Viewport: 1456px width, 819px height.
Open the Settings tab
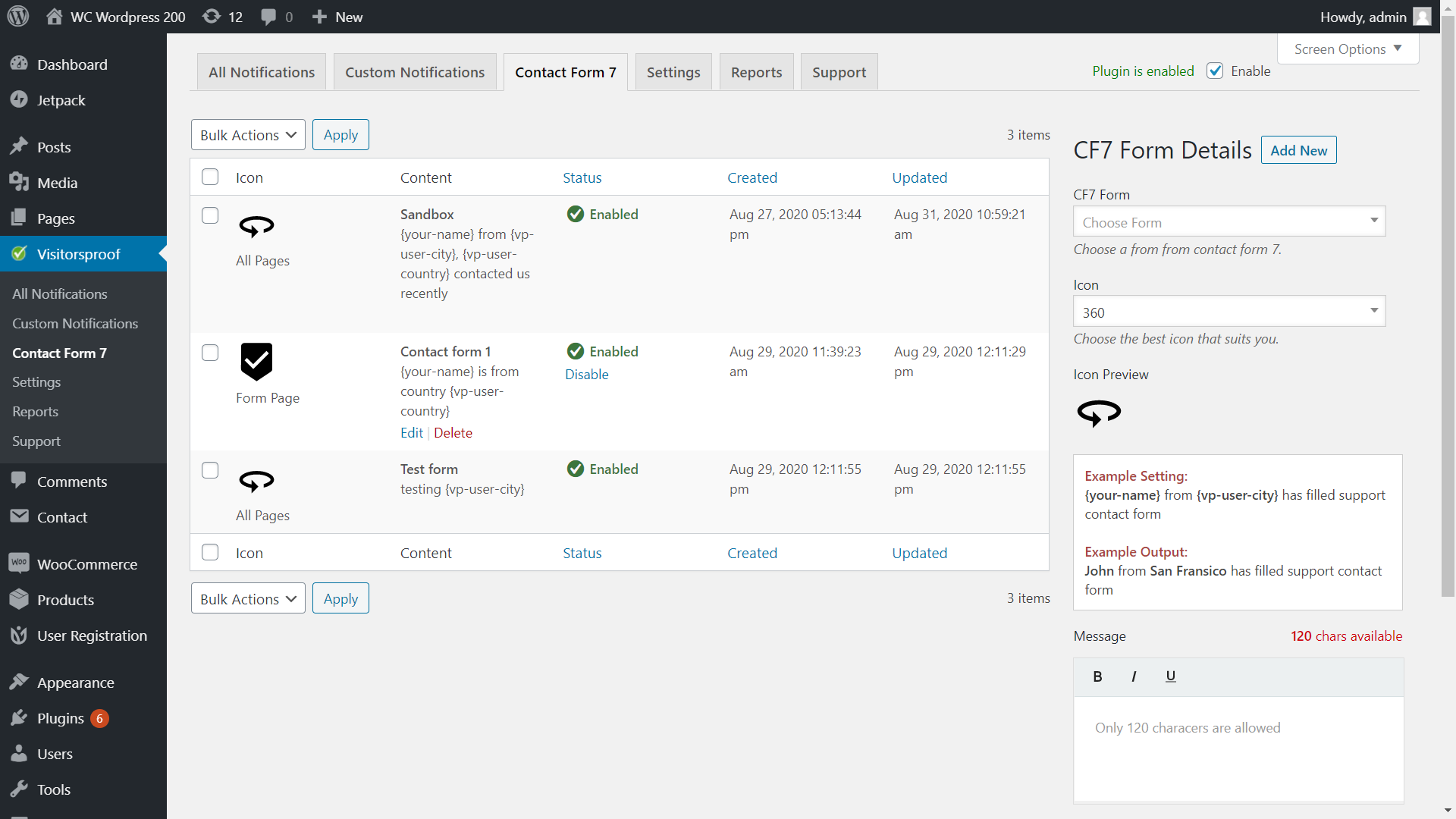click(673, 72)
